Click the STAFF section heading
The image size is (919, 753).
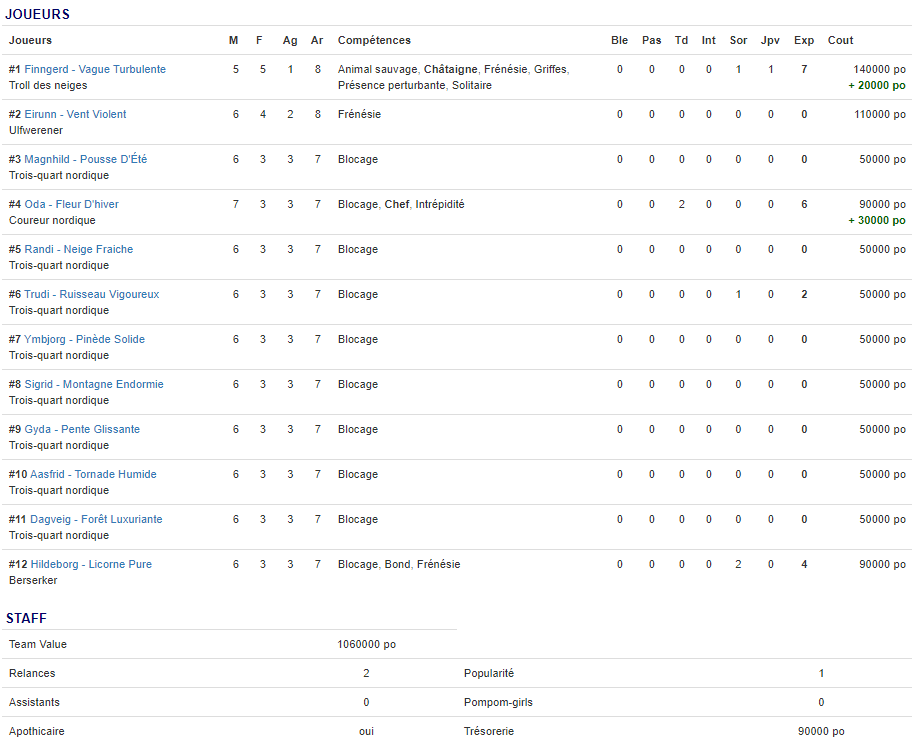26,619
